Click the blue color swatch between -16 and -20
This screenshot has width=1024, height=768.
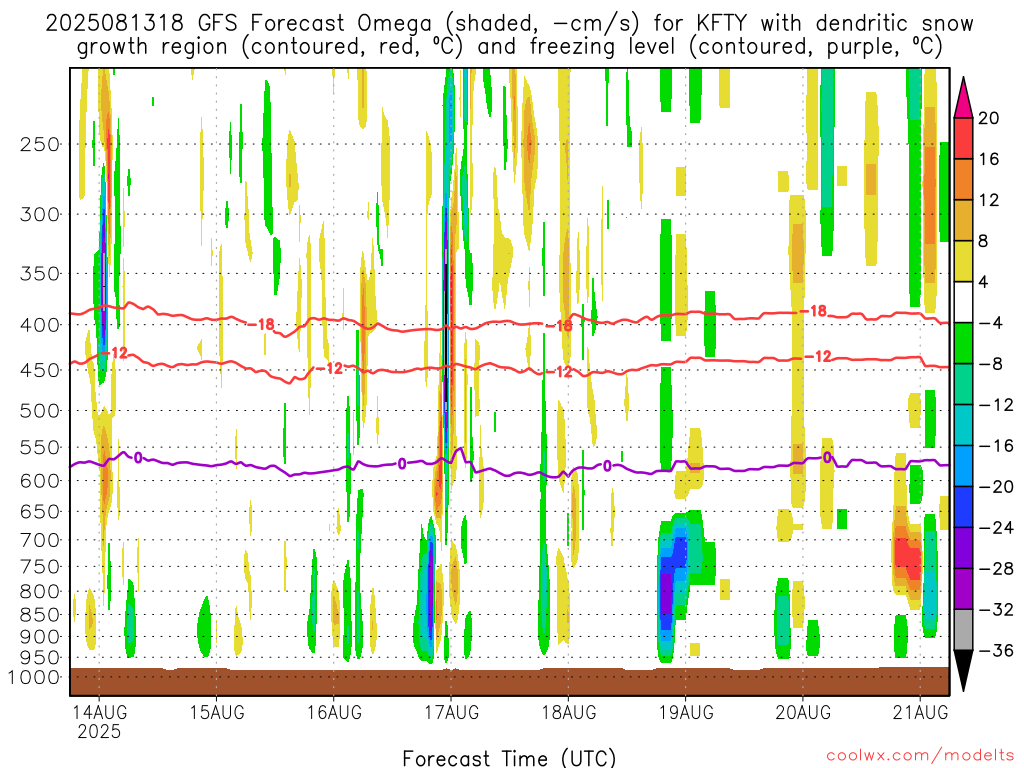(x=963, y=466)
